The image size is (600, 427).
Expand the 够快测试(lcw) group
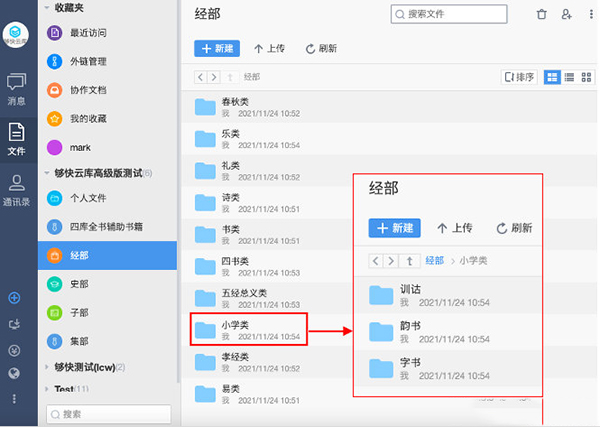(47, 367)
